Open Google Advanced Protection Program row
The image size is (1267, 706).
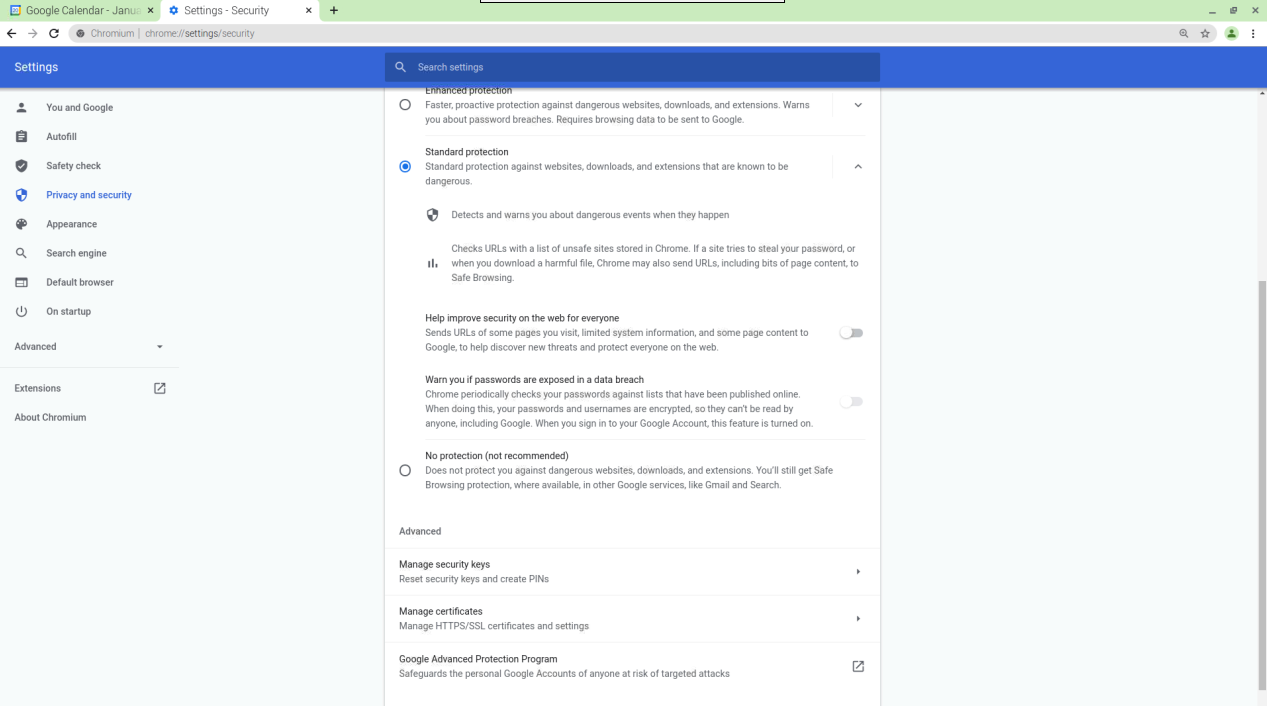pyautogui.click(x=632, y=666)
